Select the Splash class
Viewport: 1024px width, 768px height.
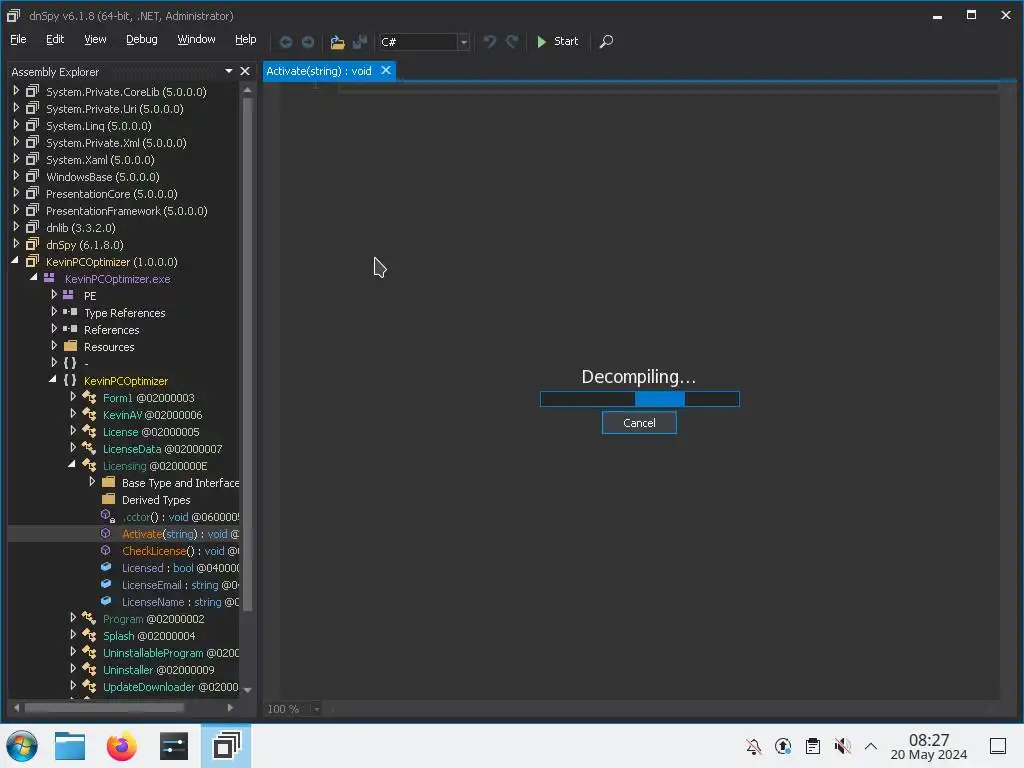pos(149,635)
